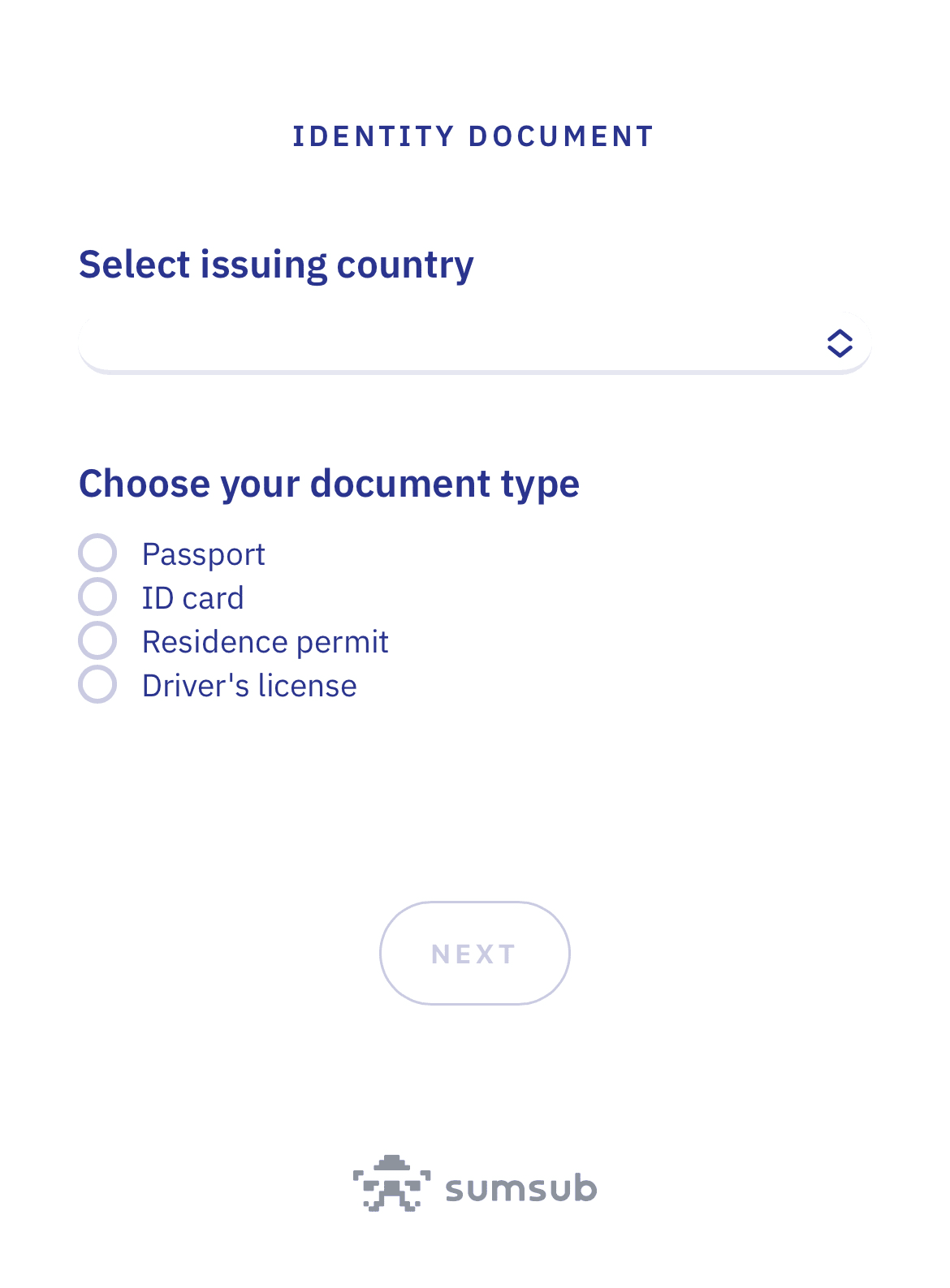Image resolution: width=950 pixels, height=1288 pixels.
Task: Click the sumsub pixel robot logo icon
Action: click(x=391, y=1183)
